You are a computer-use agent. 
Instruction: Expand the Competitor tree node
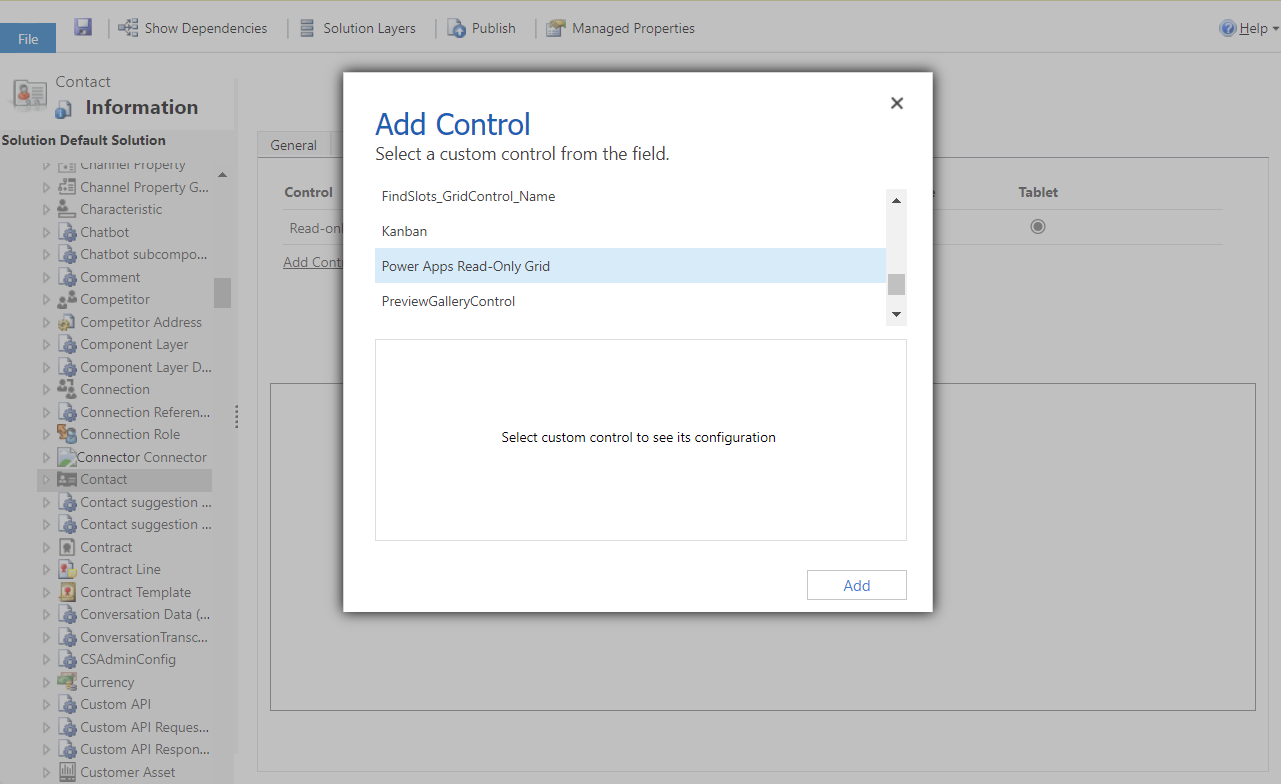click(46, 299)
